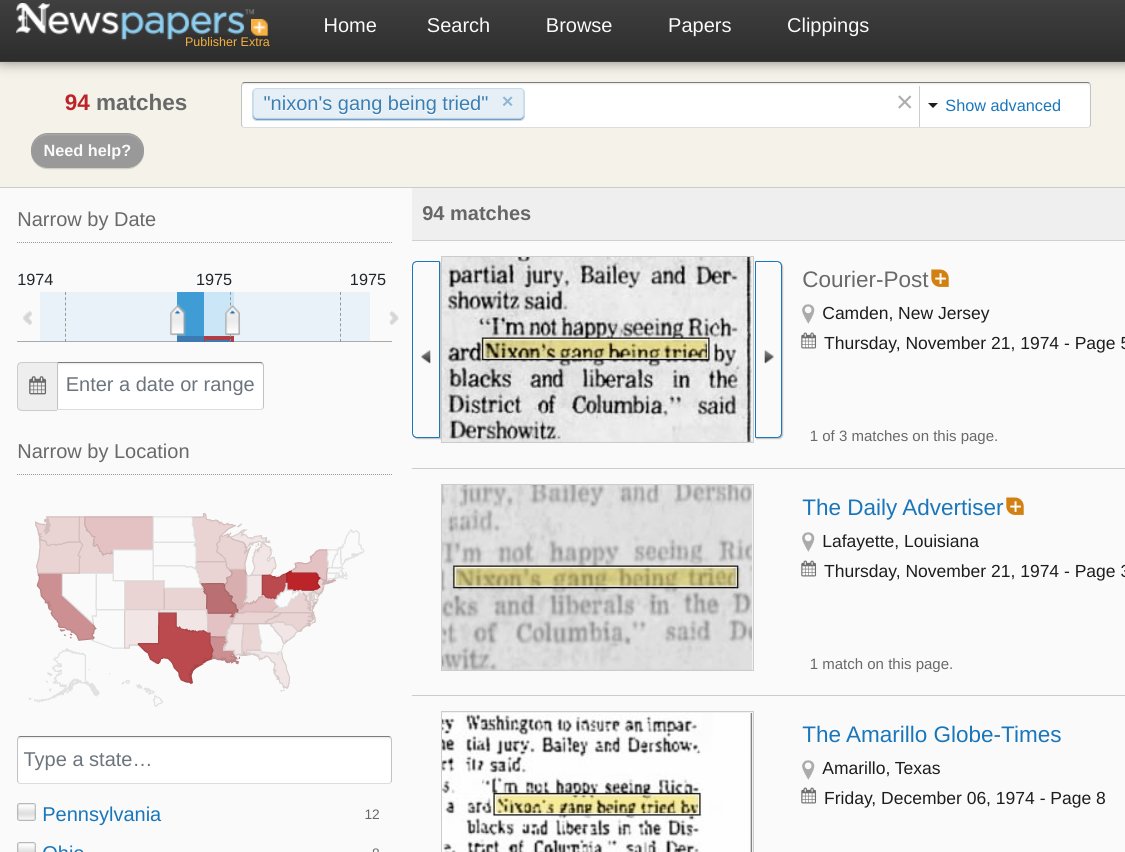Select Pennsylvania on the location map
This screenshot has height=852, width=1125.
click(x=303, y=579)
